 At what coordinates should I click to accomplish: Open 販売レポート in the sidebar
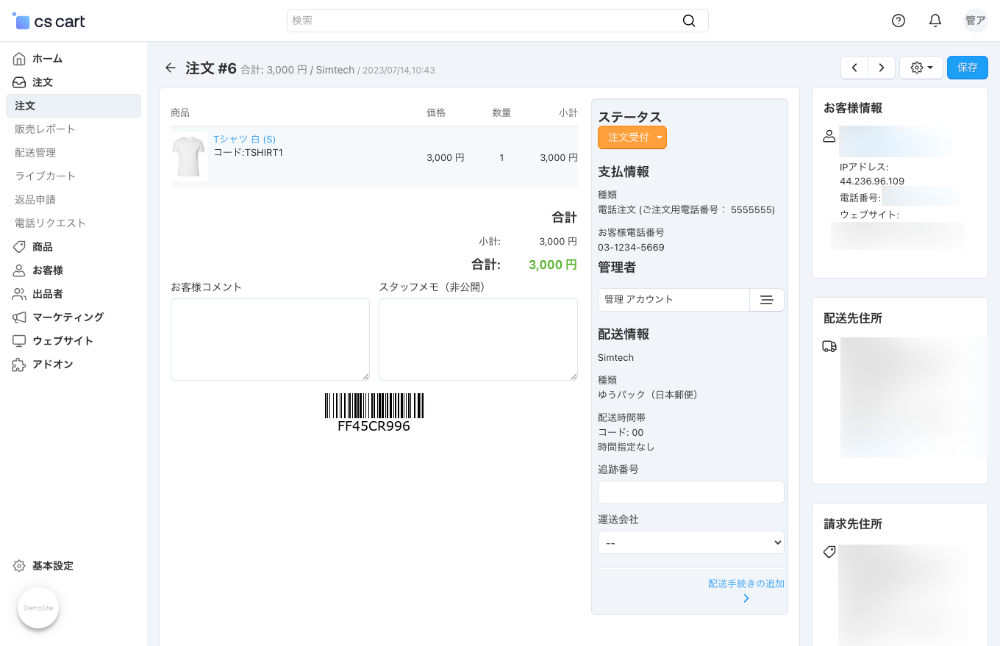(x=45, y=129)
